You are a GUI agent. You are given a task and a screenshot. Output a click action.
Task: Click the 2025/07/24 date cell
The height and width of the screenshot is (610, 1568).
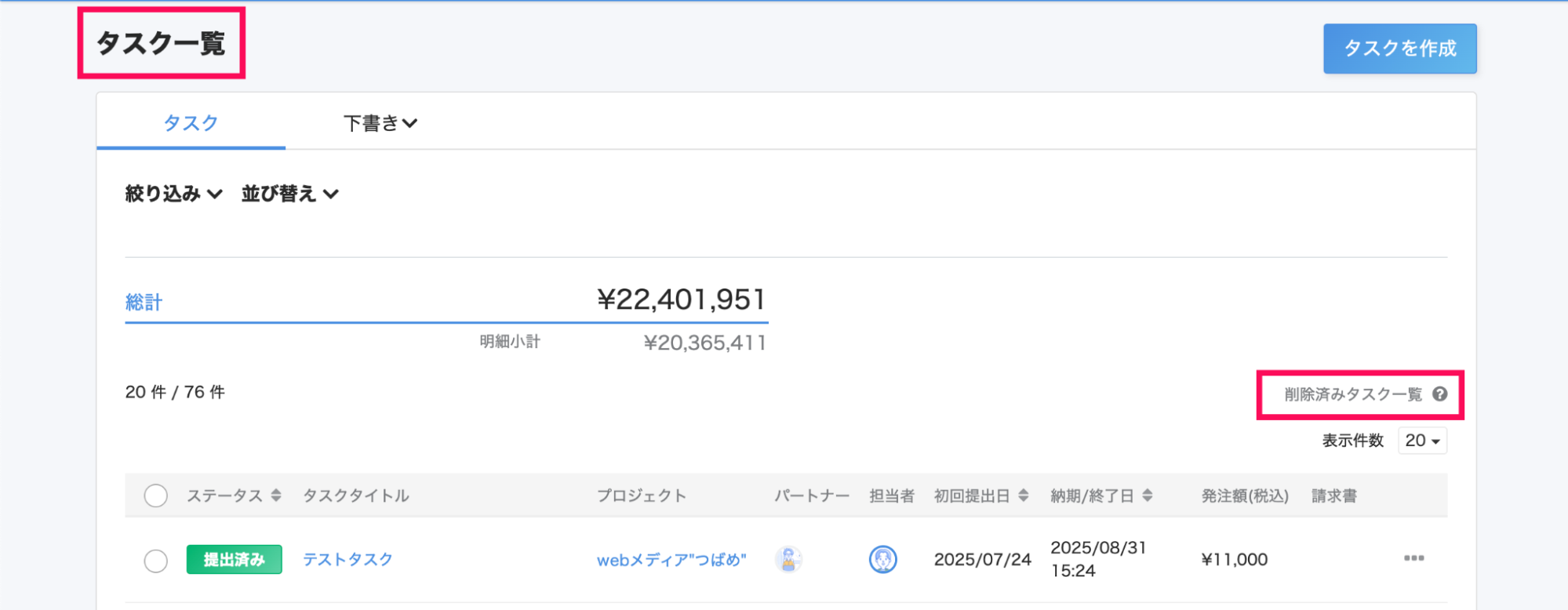point(982,560)
